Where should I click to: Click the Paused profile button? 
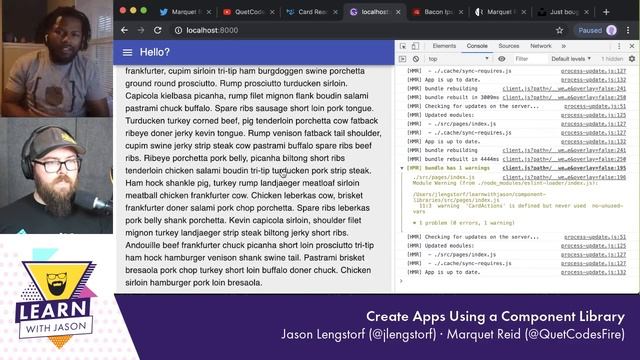[x=597, y=30]
